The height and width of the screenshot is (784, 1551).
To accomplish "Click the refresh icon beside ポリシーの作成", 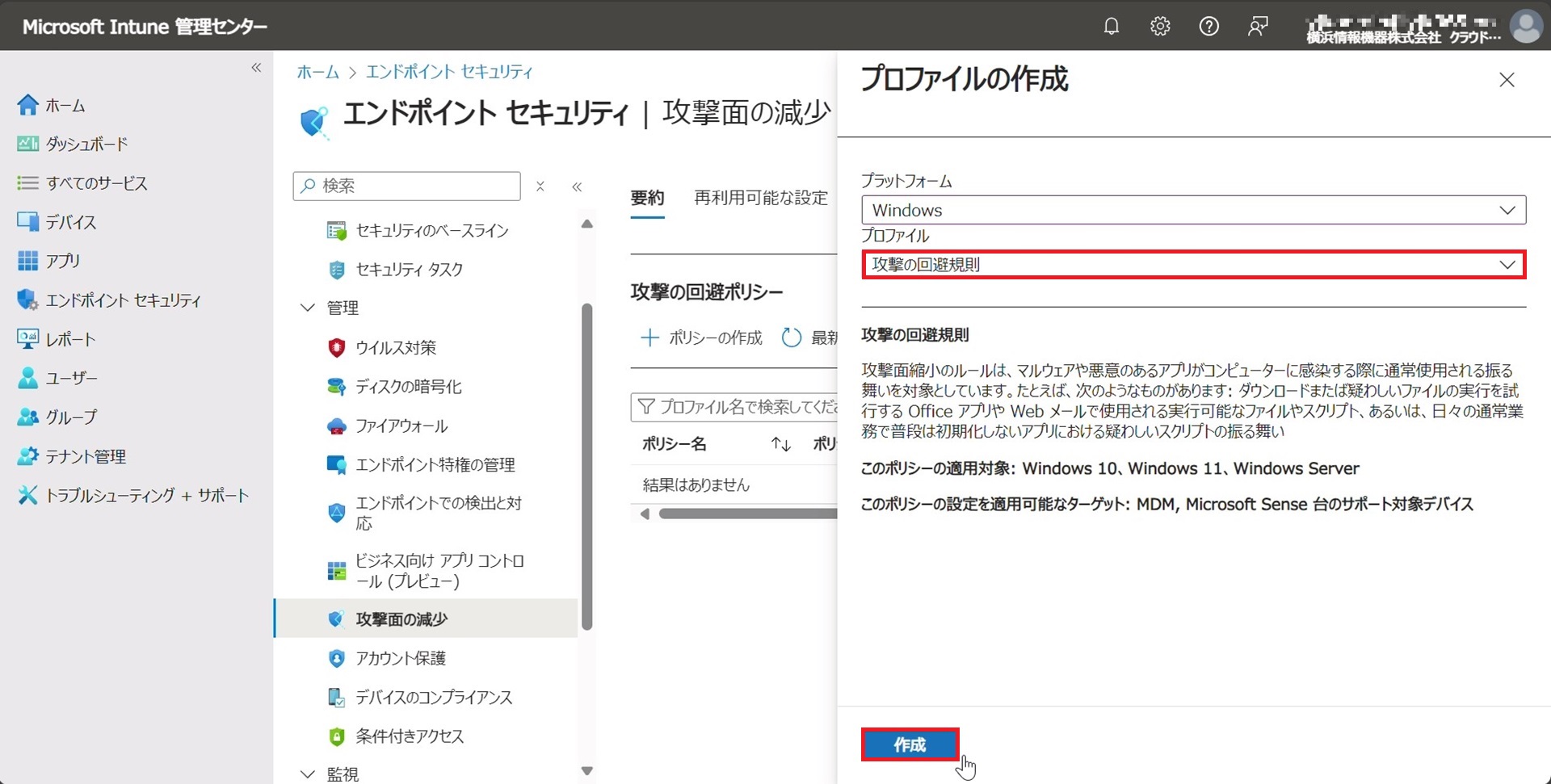I will (792, 337).
